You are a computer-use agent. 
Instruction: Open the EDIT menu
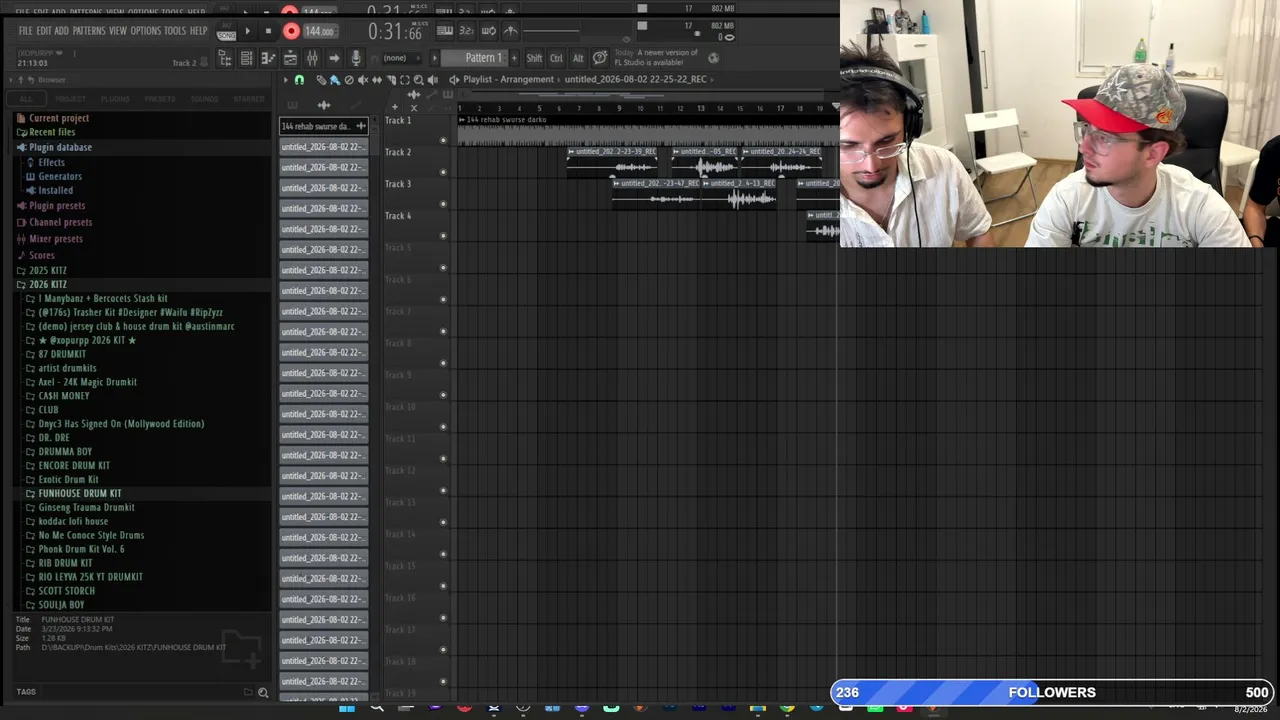click(43, 31)
